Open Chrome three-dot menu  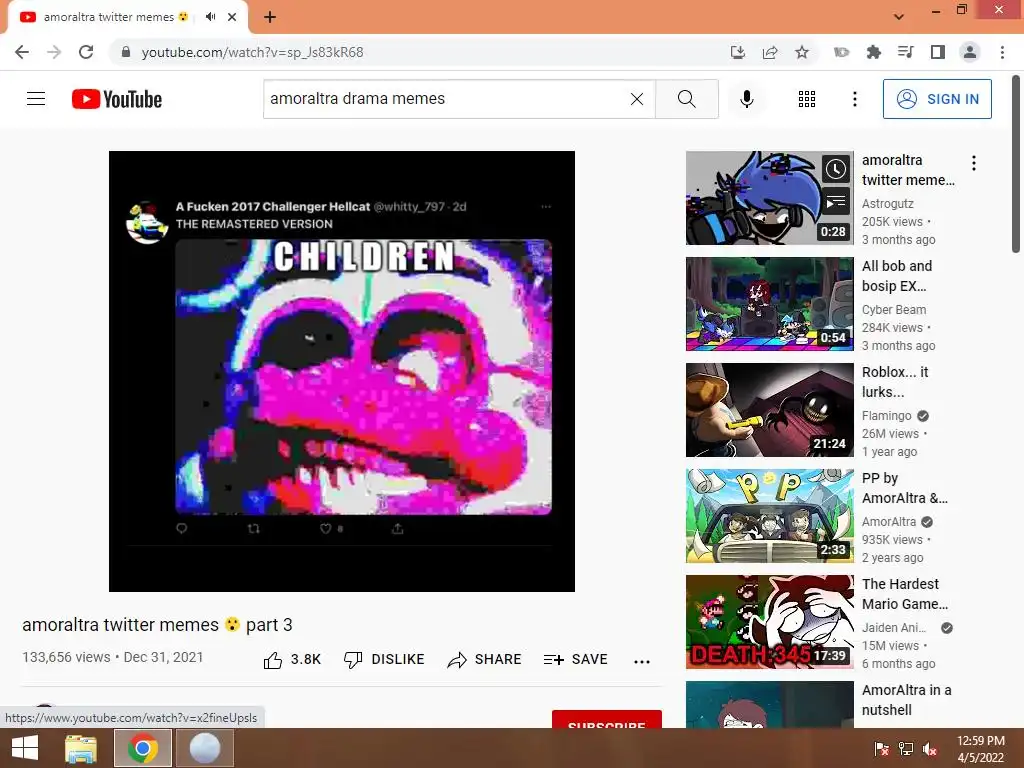[x=1002, y=52]
